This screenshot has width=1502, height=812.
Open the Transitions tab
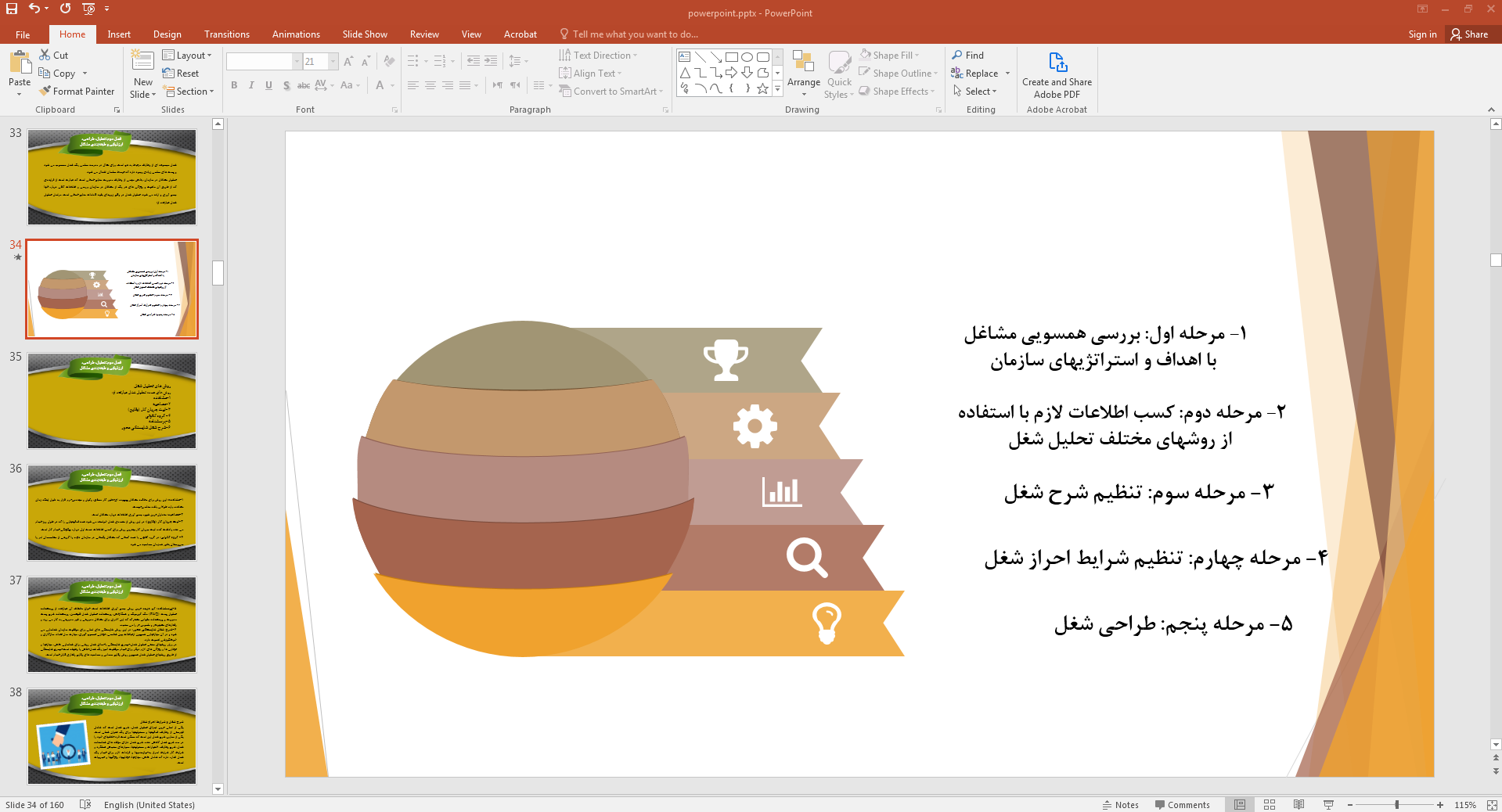pos(227,34)
